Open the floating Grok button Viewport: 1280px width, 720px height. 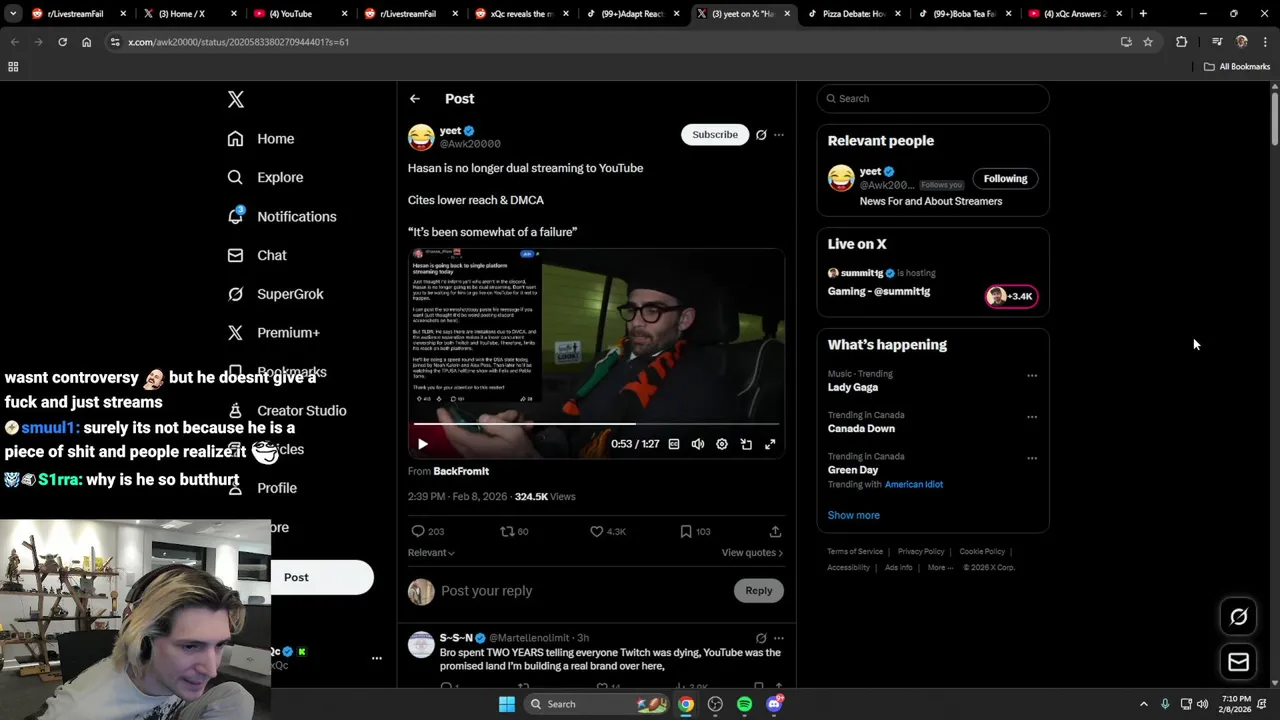click(1238, 617)
